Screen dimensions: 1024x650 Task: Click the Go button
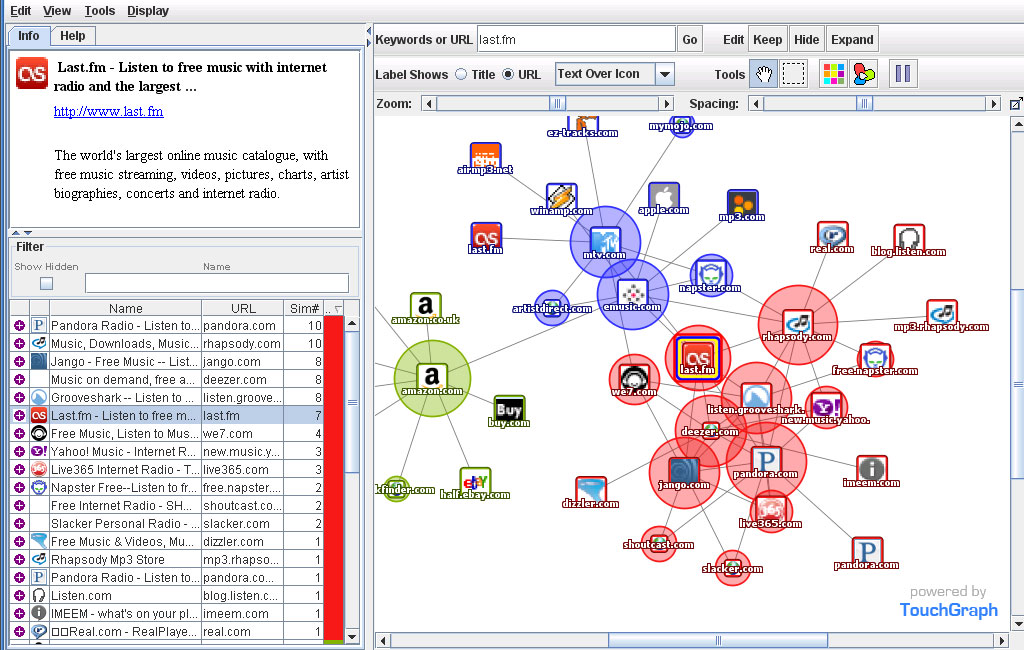(x=690, y=40)
